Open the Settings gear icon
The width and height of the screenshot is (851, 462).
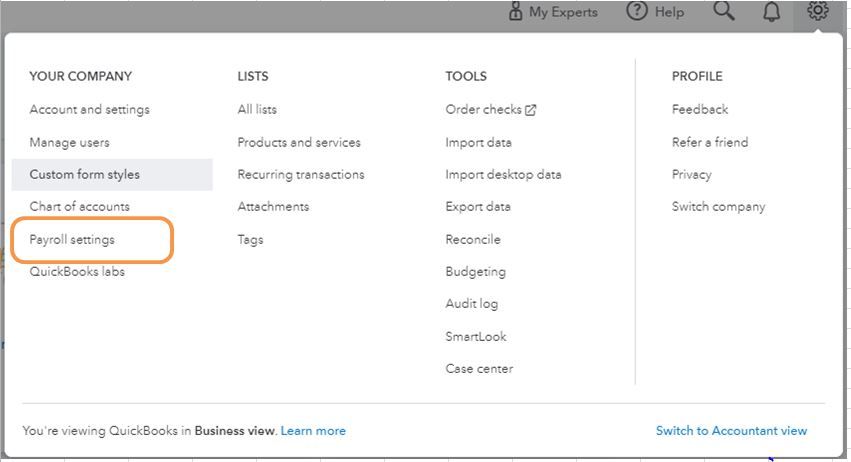(x=817, y=10)
